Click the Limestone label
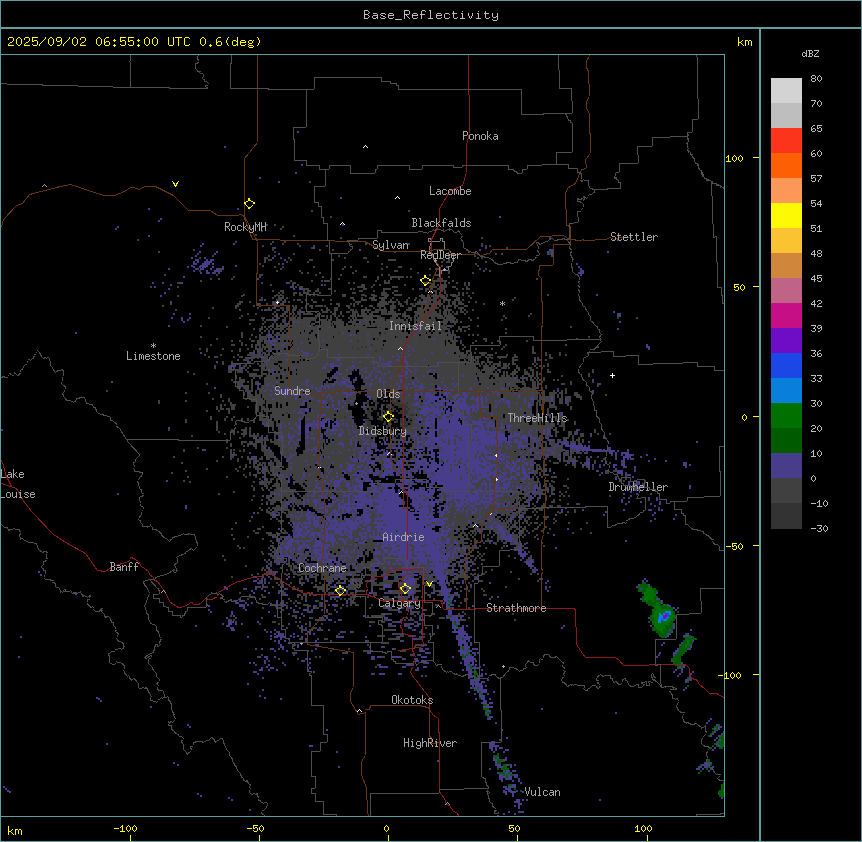The height and width of the screenshot is (842, 862). pyautogui.click(x=153, y=356)
